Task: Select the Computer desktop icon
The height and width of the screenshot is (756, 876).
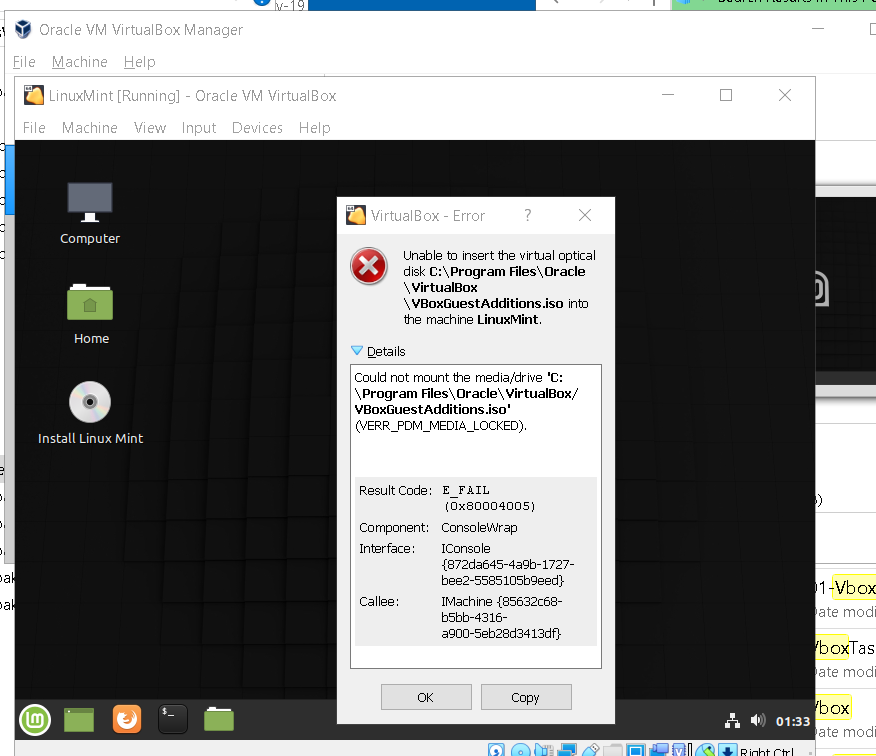Action: [x=90, y=213]
